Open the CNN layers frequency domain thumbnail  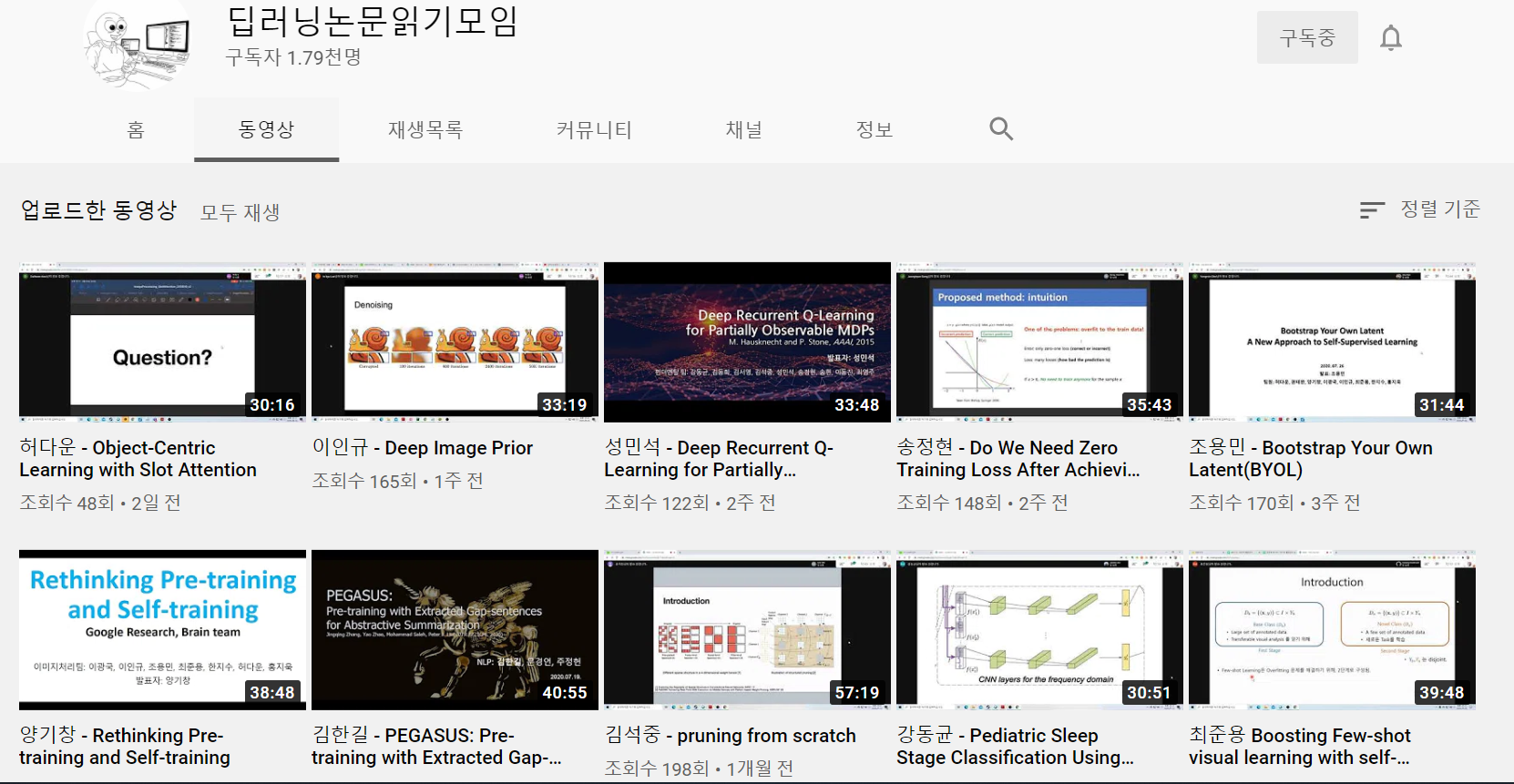pyautogui.click(x=1039, y=630)
